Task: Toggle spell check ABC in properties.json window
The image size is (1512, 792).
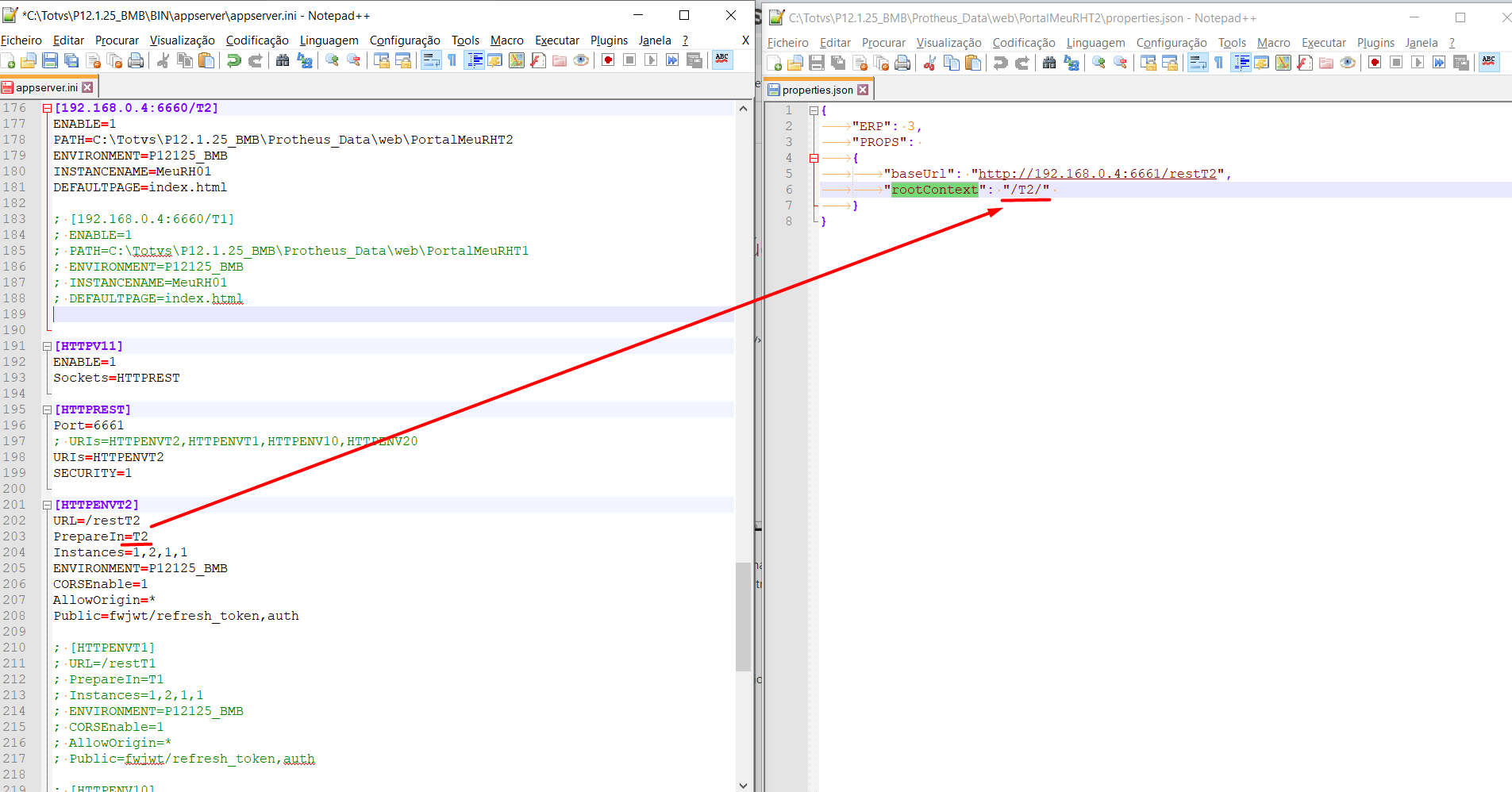Action: coord(1489,63)
